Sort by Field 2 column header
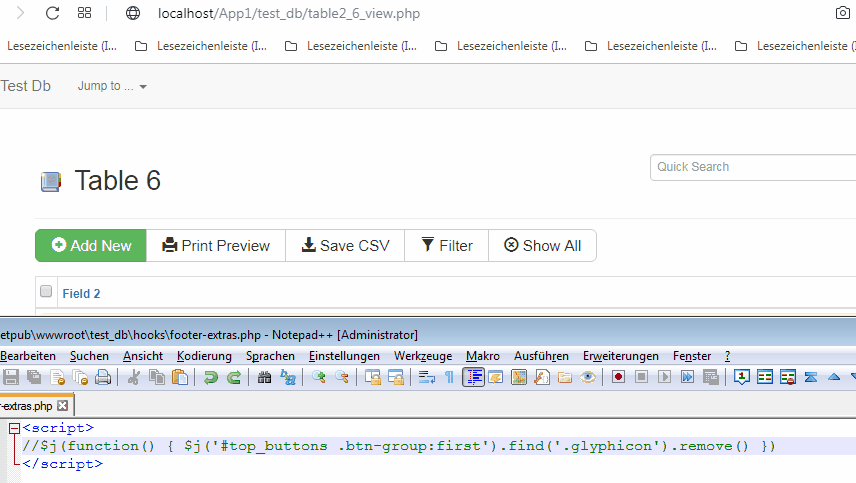The height and width of the screenshot is (483, 856). (x=81, y=294)
